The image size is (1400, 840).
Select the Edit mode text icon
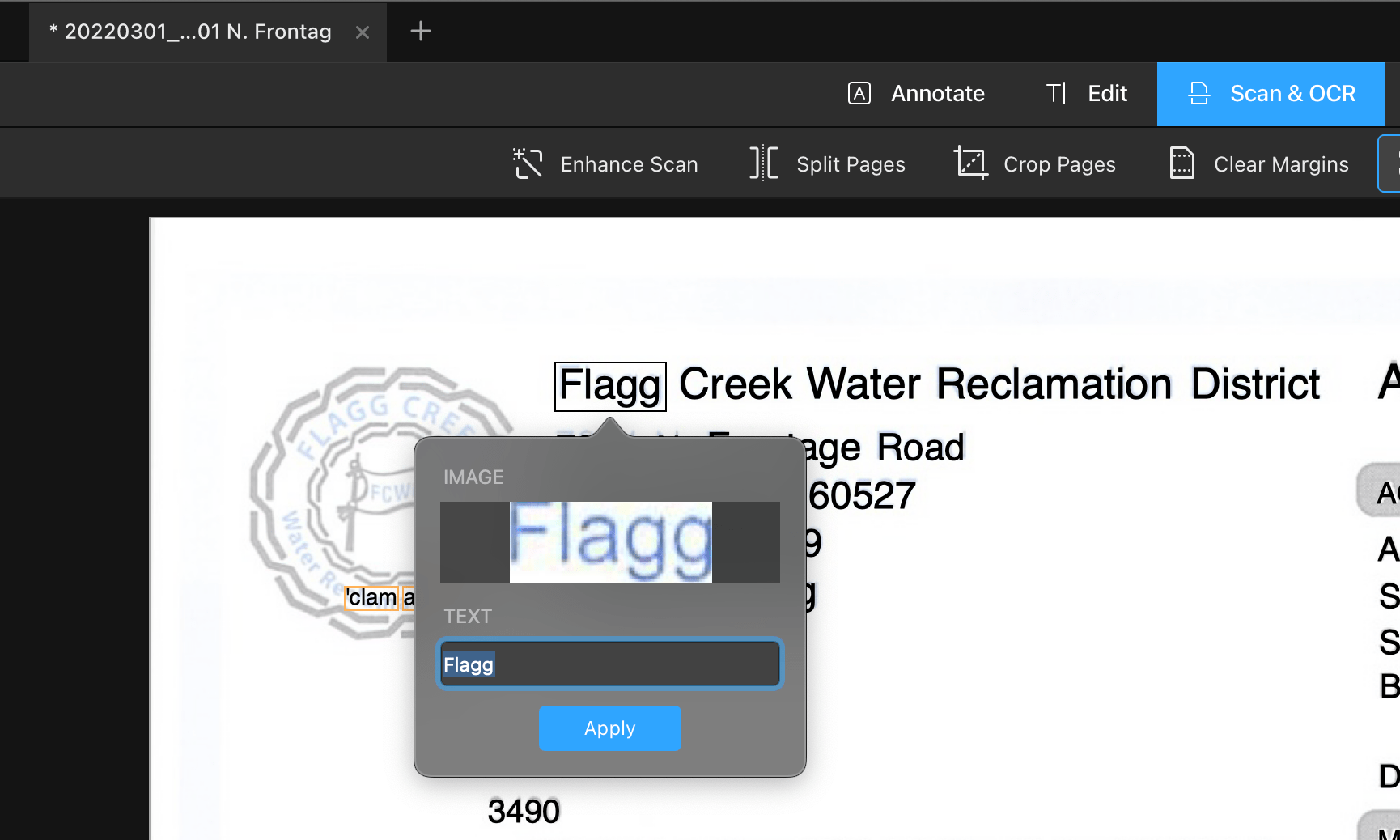point(1056,93)
